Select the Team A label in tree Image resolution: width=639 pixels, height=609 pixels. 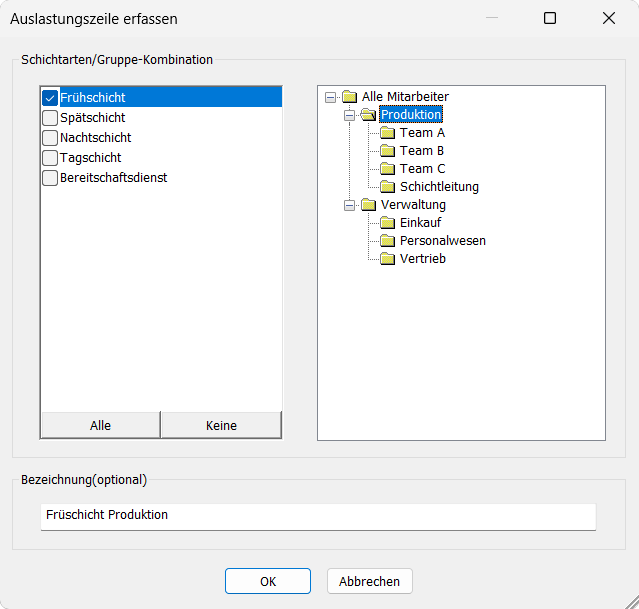click(x=422, y=133)
